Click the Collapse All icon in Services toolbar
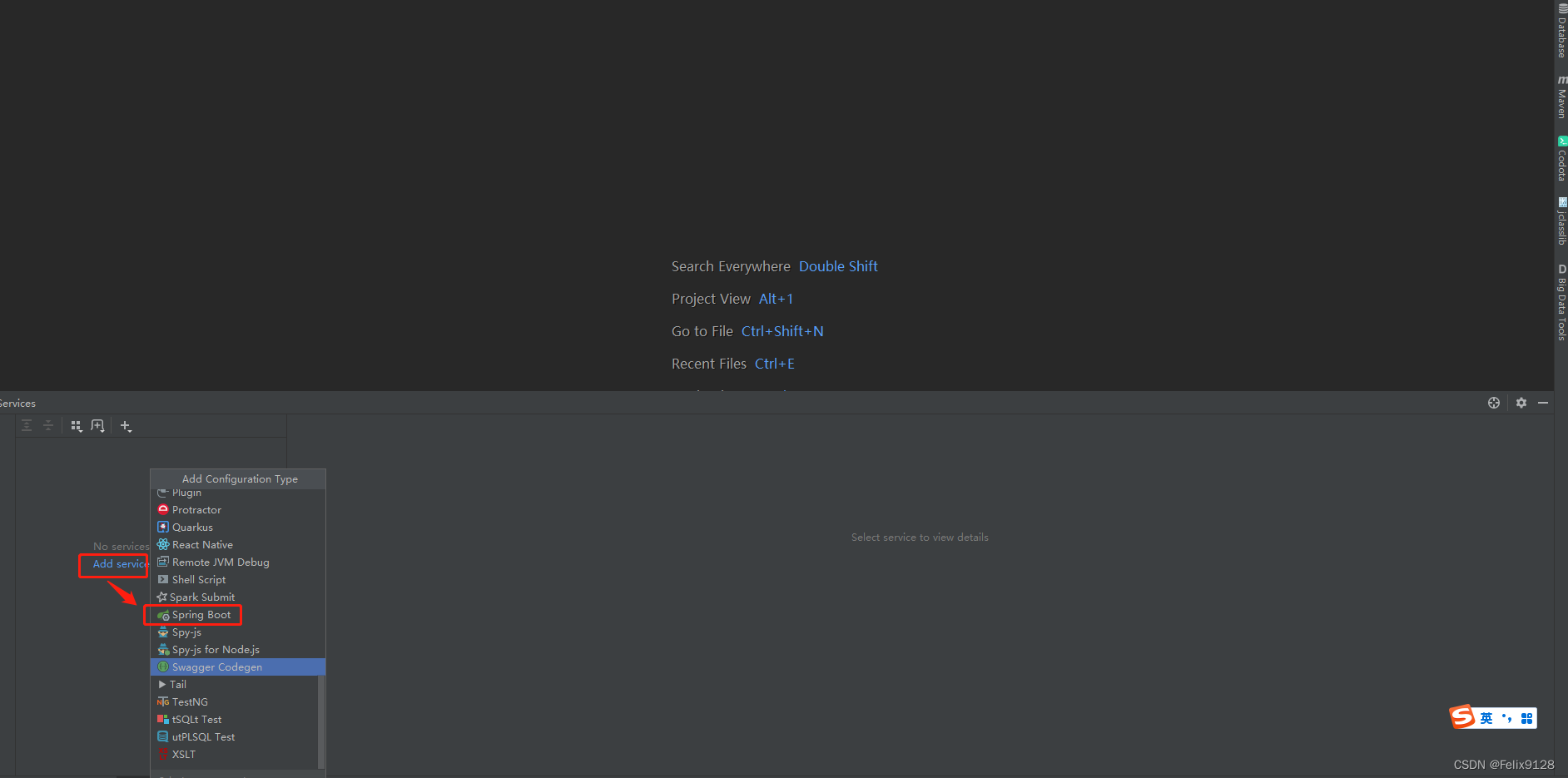Image resolution: width=1568 pixels, height=778 pixels. point(48,425)
